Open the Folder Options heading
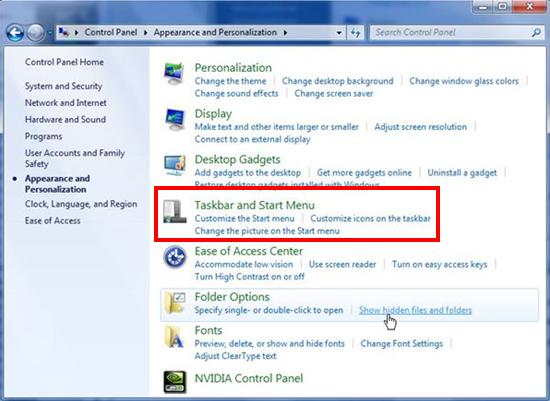This screenshot has width=550, height=401. 232,297
